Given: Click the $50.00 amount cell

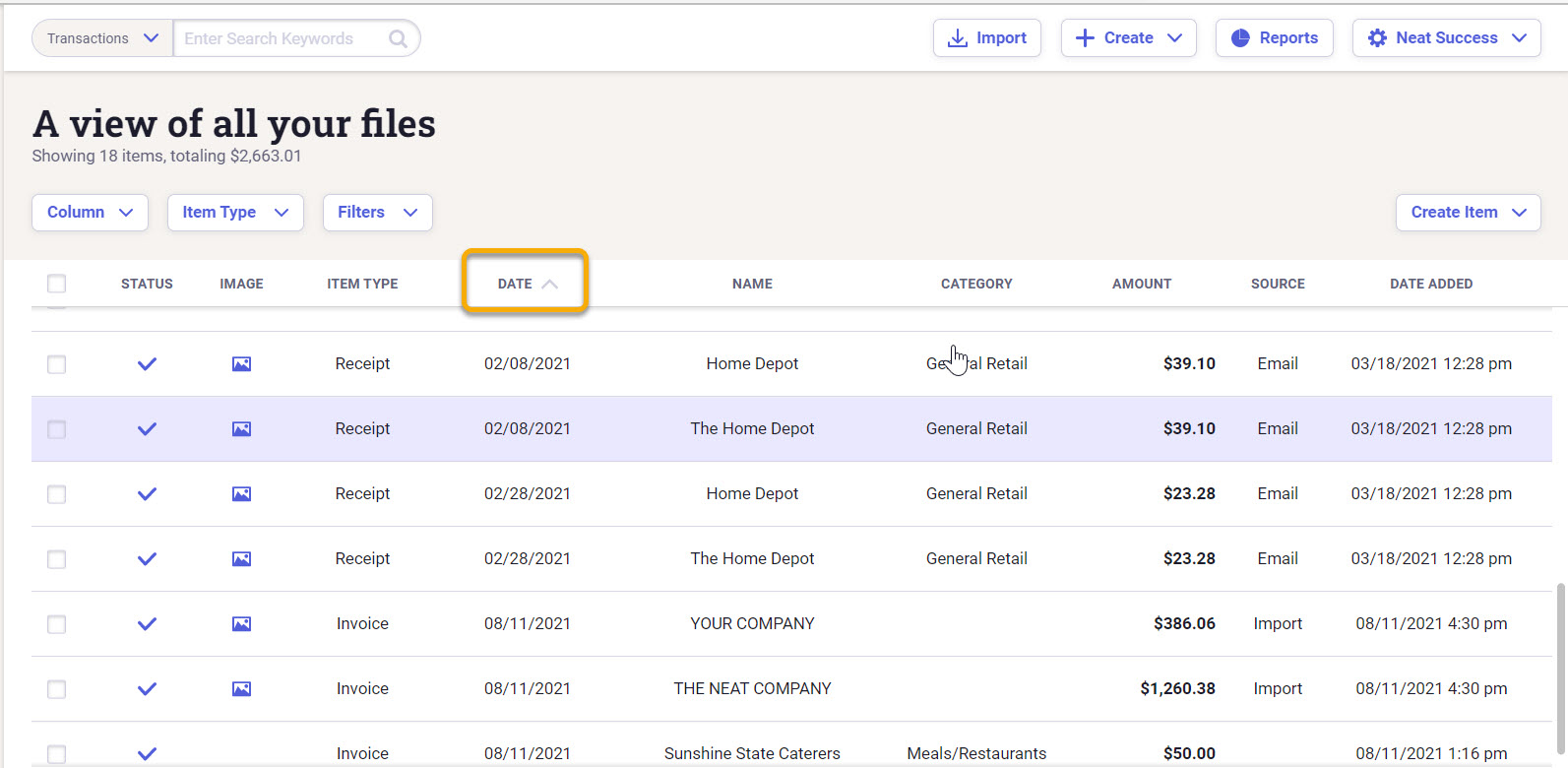Looking at the screenshot, I should click(x=1189, y=754).
